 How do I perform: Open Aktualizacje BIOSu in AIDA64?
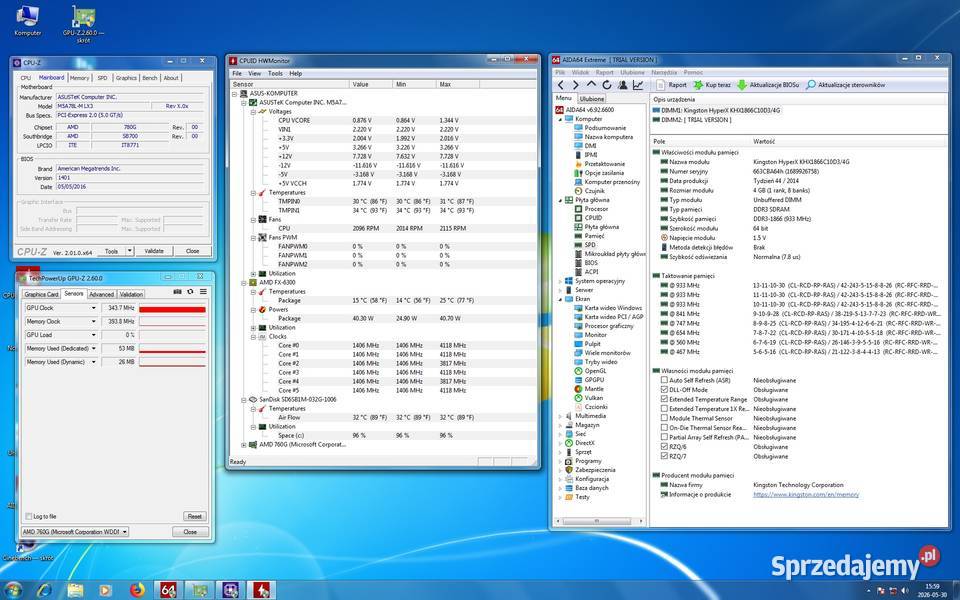768,85
